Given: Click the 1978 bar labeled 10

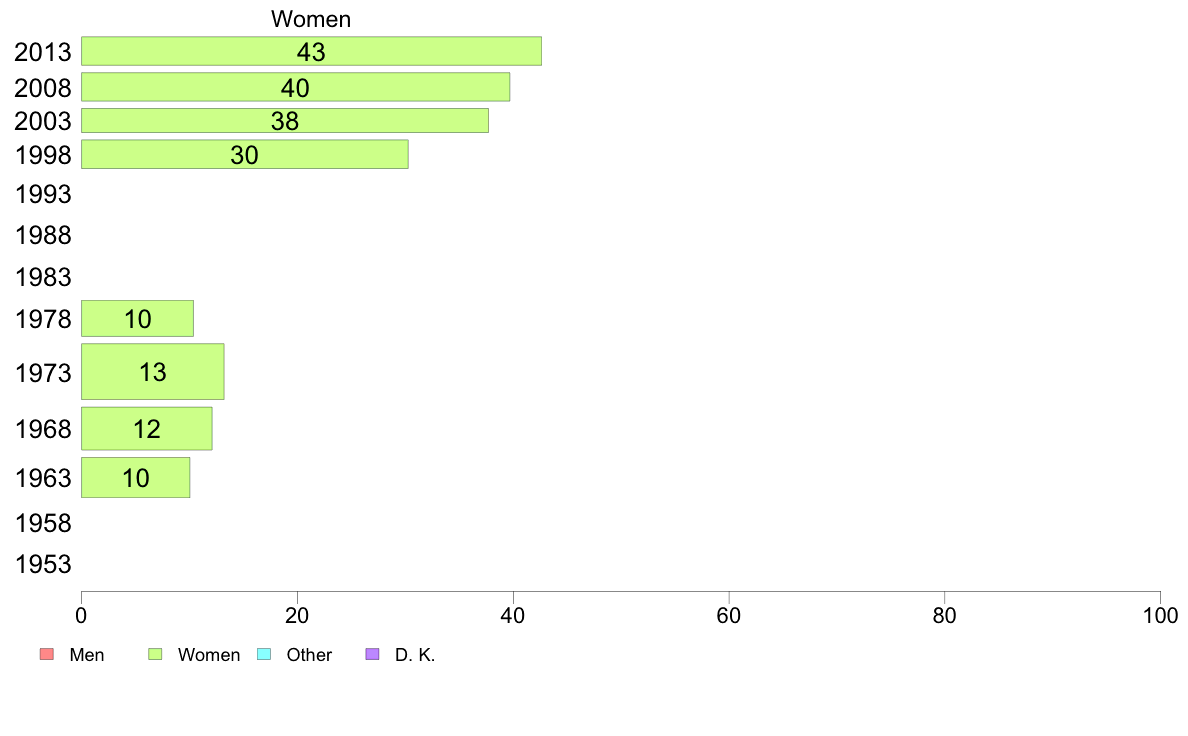Looking at the screenshot, I should [137, 318].
